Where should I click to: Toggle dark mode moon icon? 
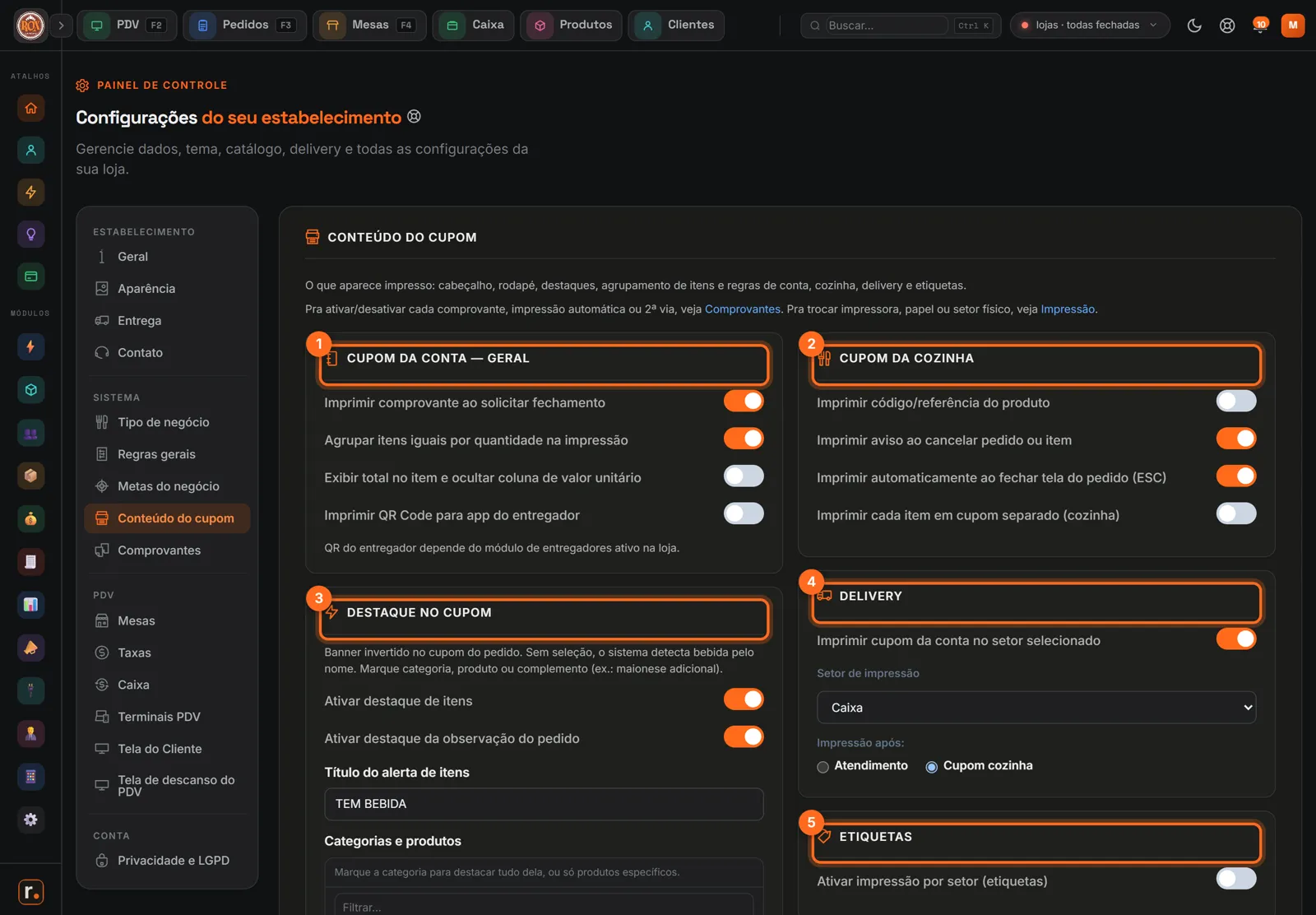(1194, 26)
